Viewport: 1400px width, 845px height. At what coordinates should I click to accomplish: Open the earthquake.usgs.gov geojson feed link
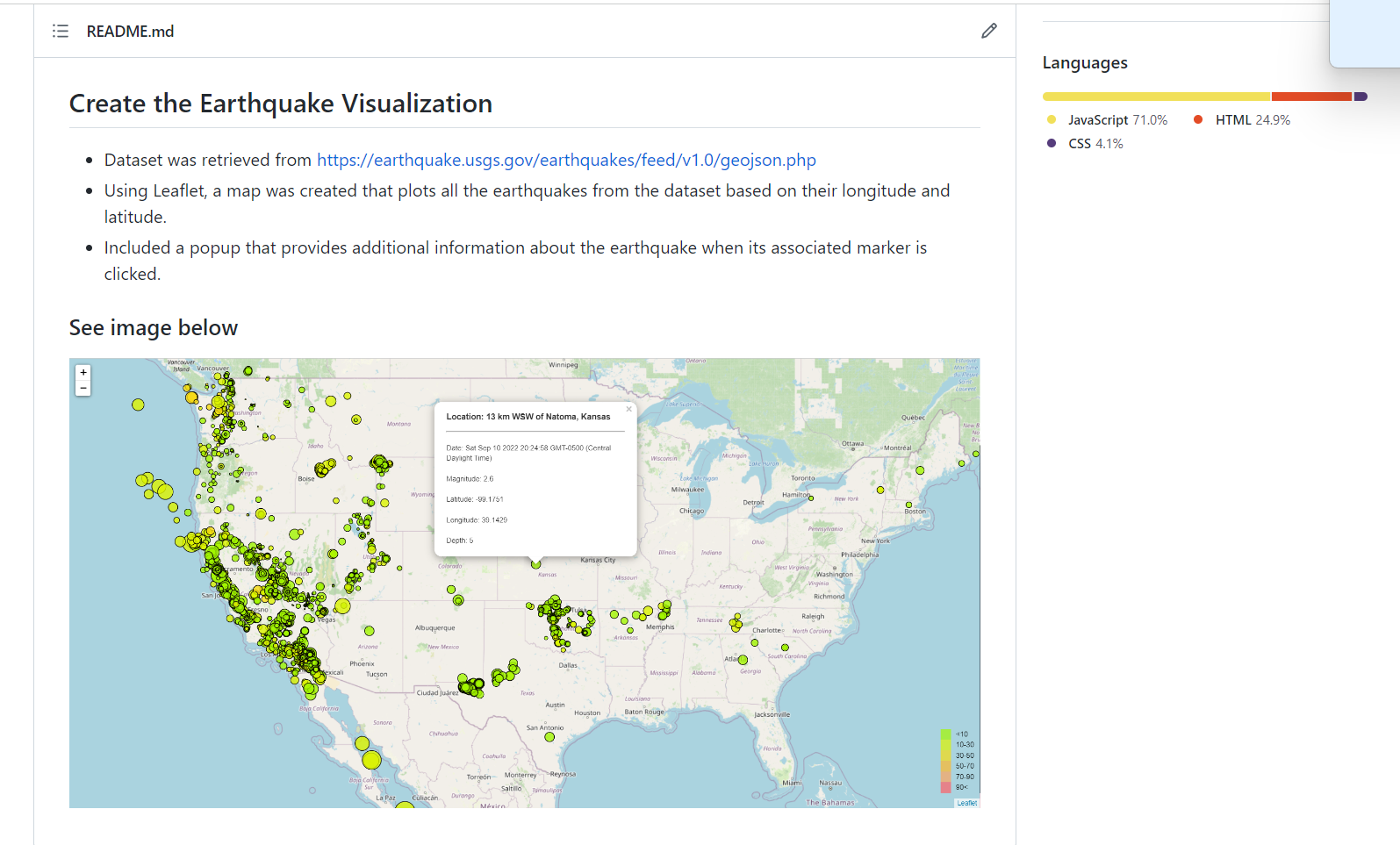[x=566, y=160]
